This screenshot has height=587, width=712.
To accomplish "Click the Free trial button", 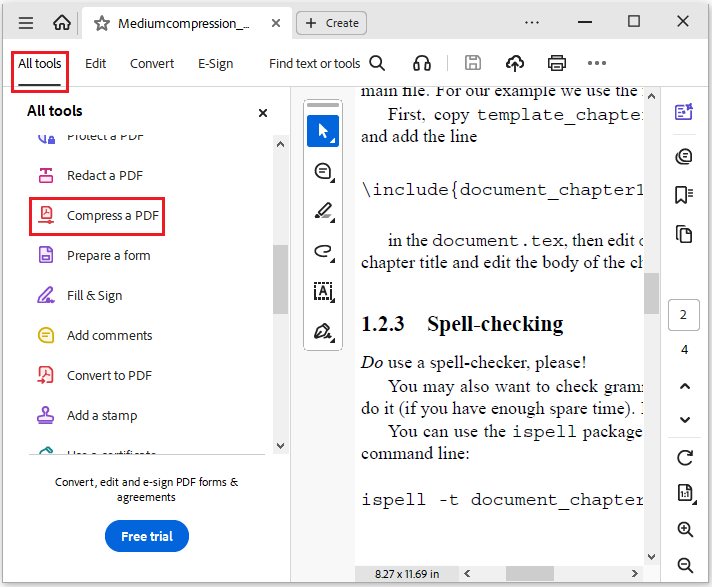I will [x=147, y=536].
